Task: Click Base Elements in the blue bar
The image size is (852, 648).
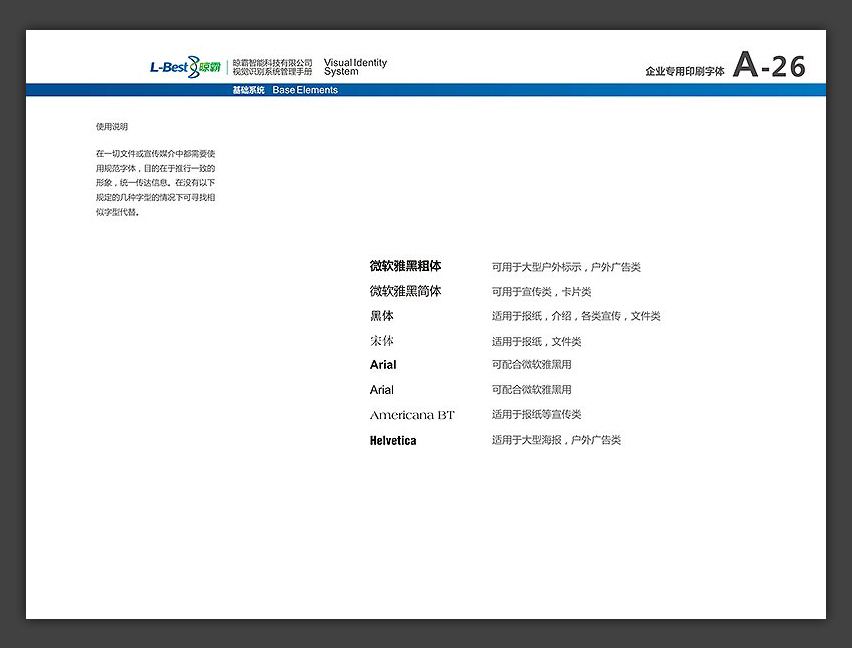Action: pyautogui.click(x=305, y=90)
